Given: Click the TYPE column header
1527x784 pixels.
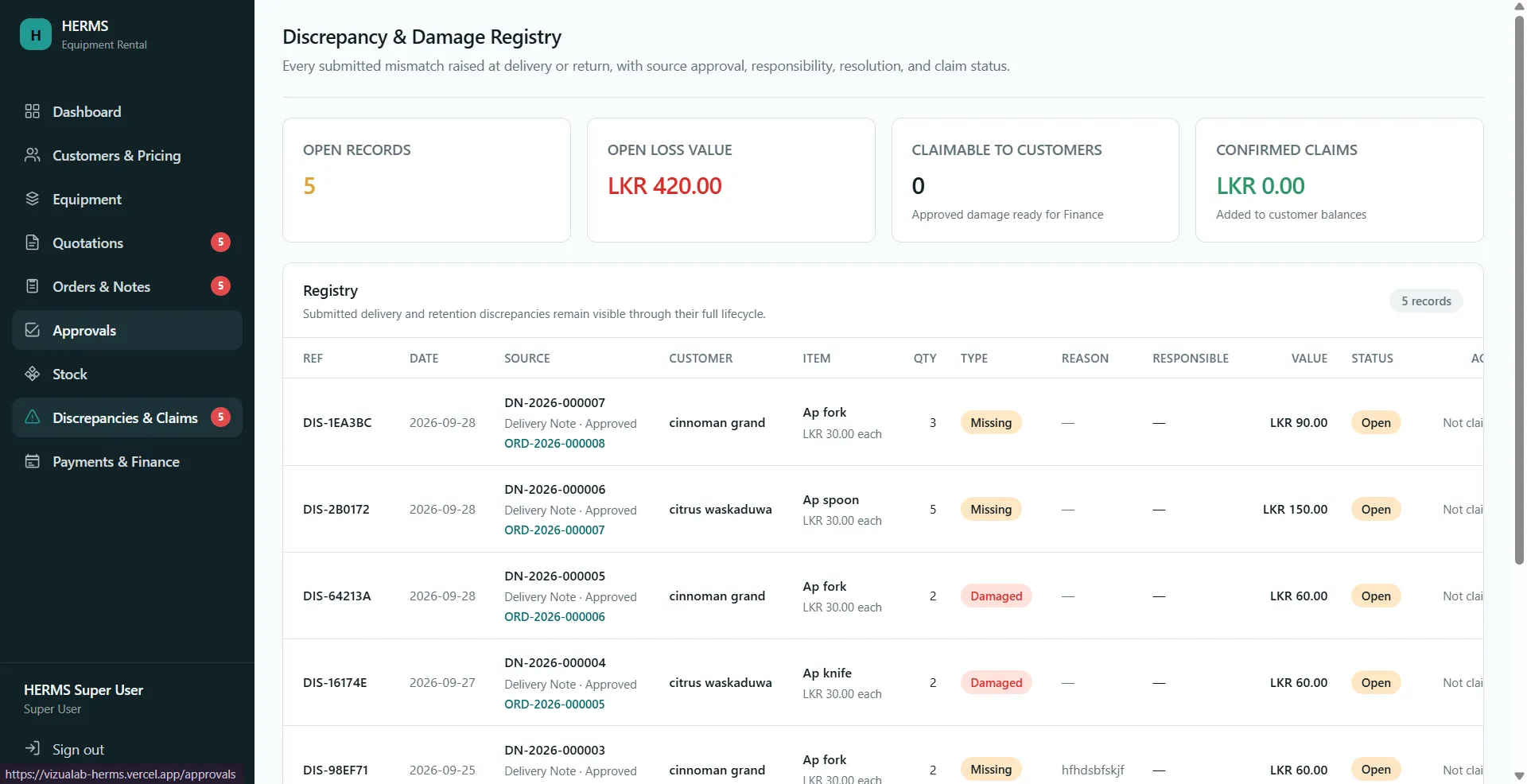Looking at the screenshot, I should 974,359.
